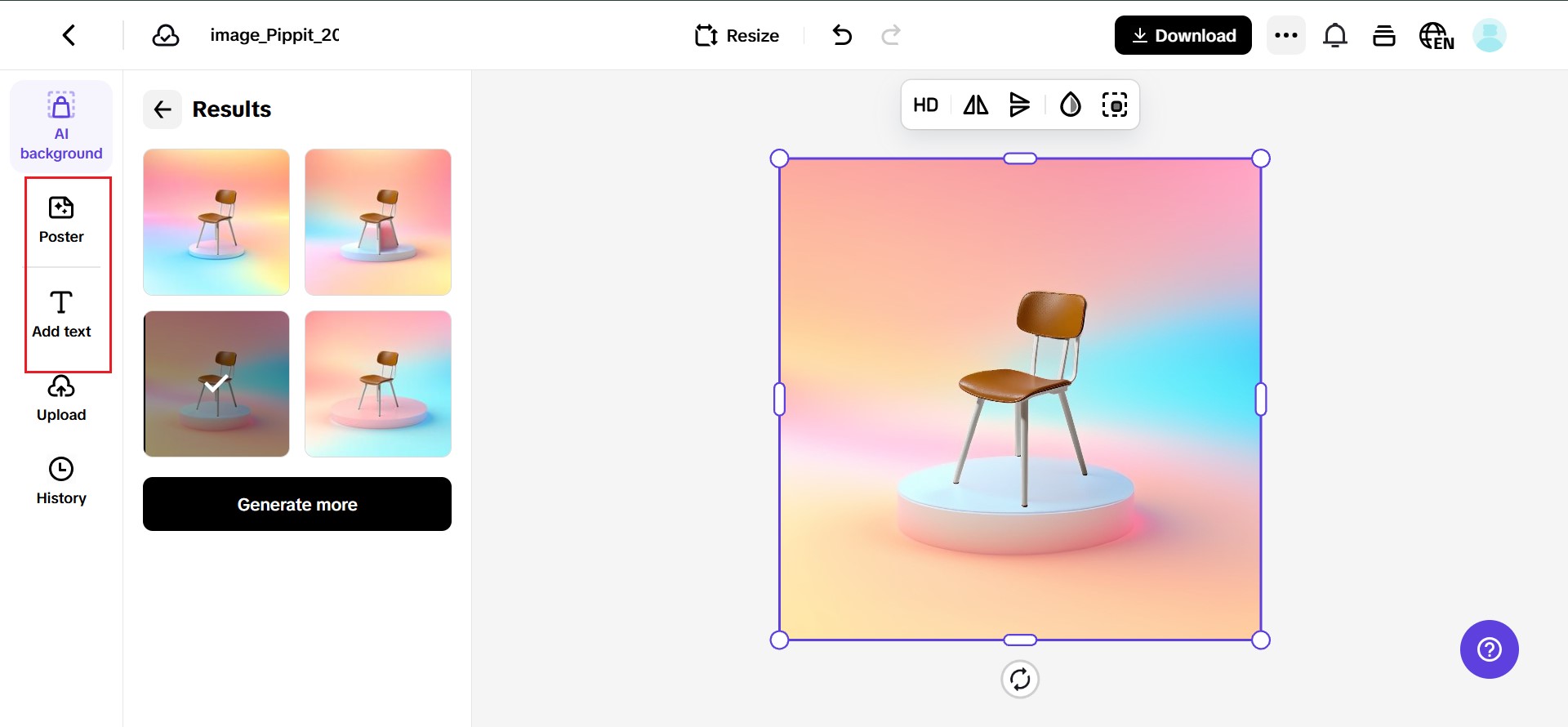Open the user profile avatar
The width and height of the screenshot is (1568, 727).
[1490, 35]
